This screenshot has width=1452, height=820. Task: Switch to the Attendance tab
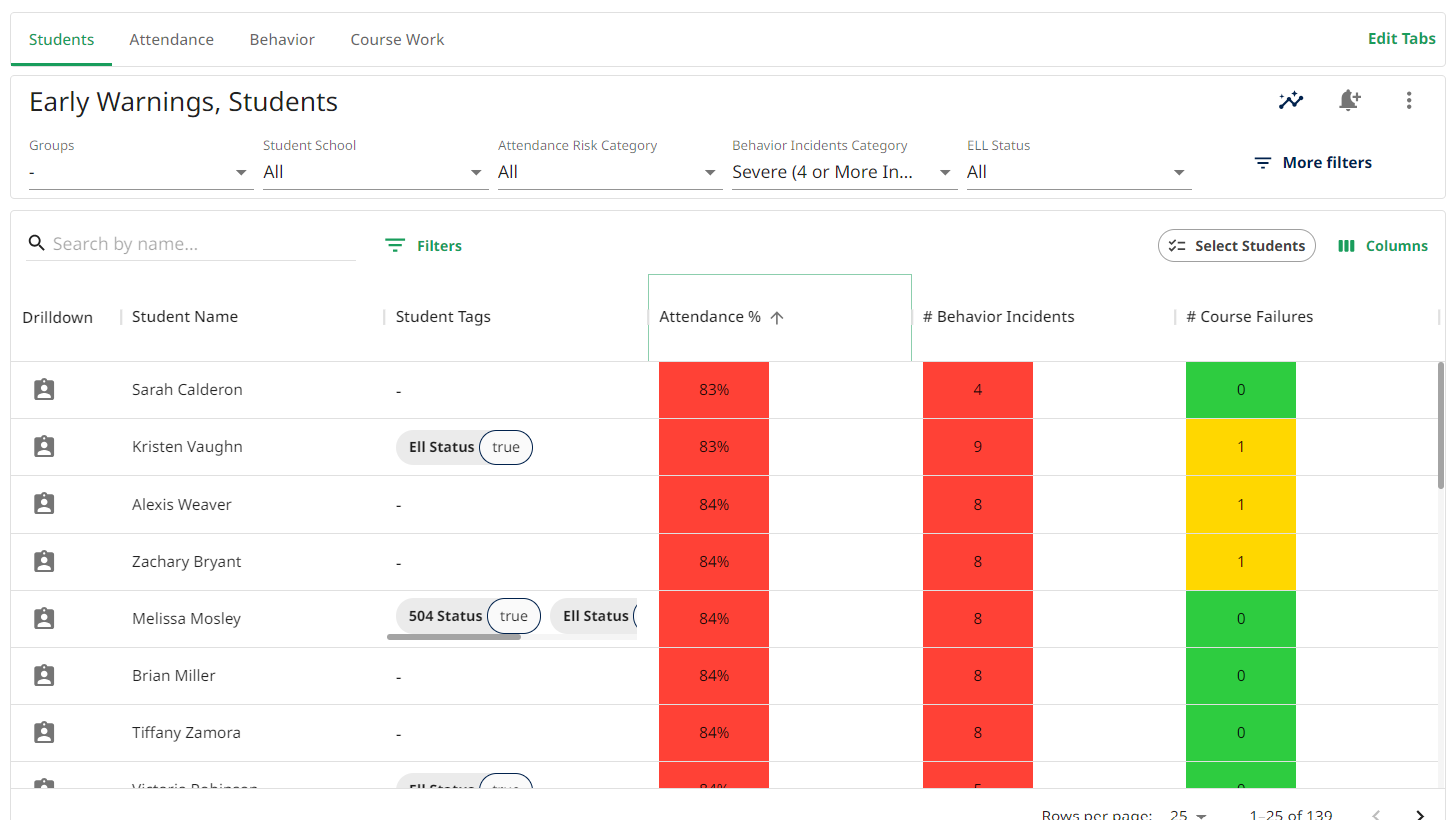(171, 40)
